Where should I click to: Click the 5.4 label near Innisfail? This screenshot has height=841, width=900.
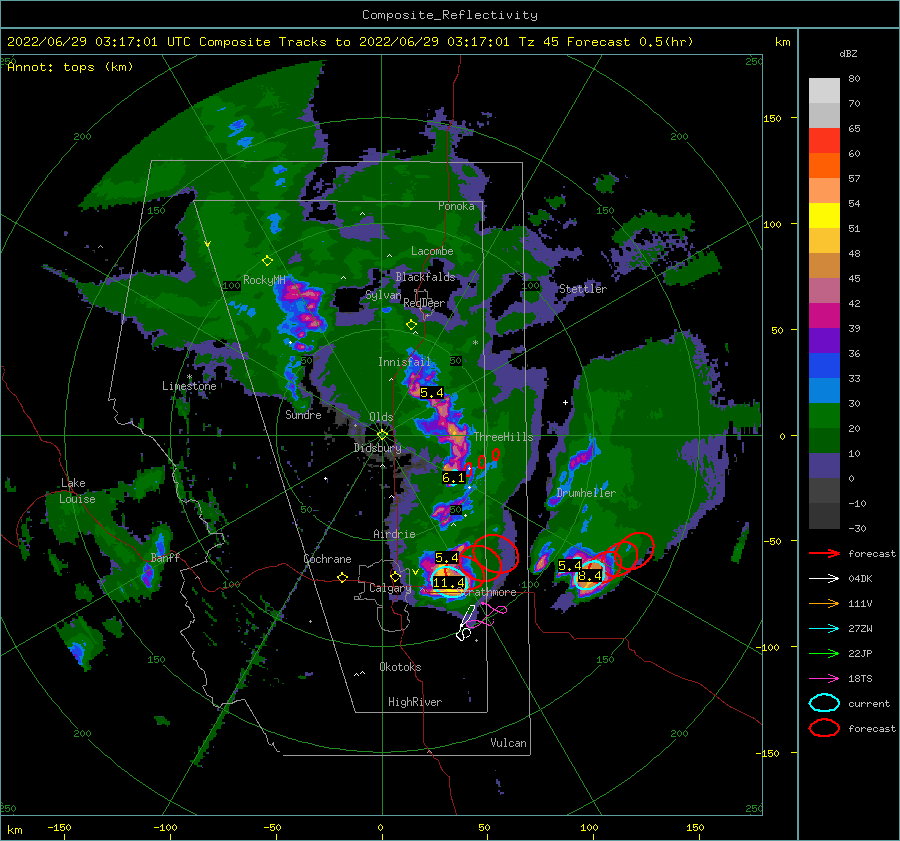432,393
